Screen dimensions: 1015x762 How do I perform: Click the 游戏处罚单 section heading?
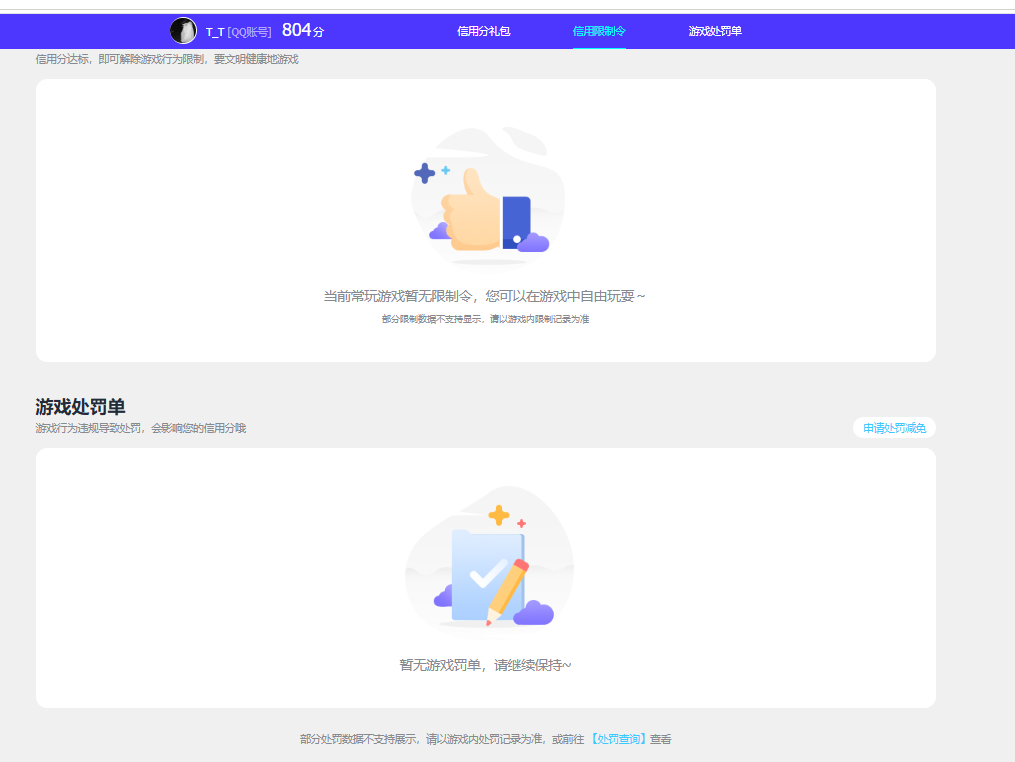[80, 407]
